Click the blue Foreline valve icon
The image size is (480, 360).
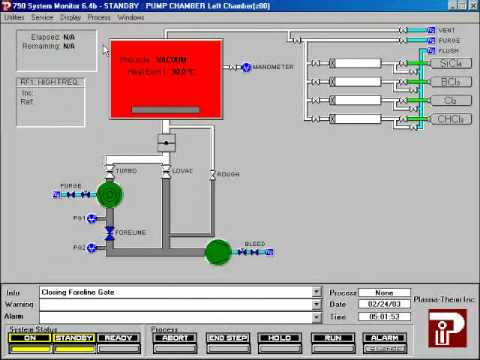coord(109,233)
